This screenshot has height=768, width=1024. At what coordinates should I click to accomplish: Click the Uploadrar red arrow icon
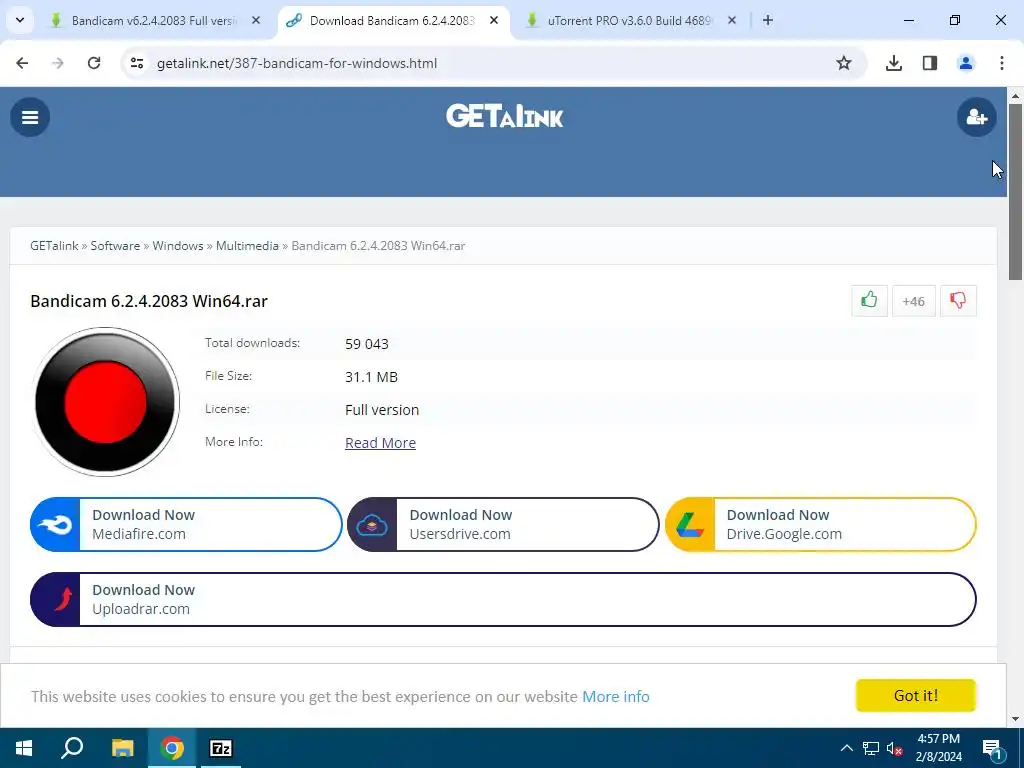[x=63, y=599]
